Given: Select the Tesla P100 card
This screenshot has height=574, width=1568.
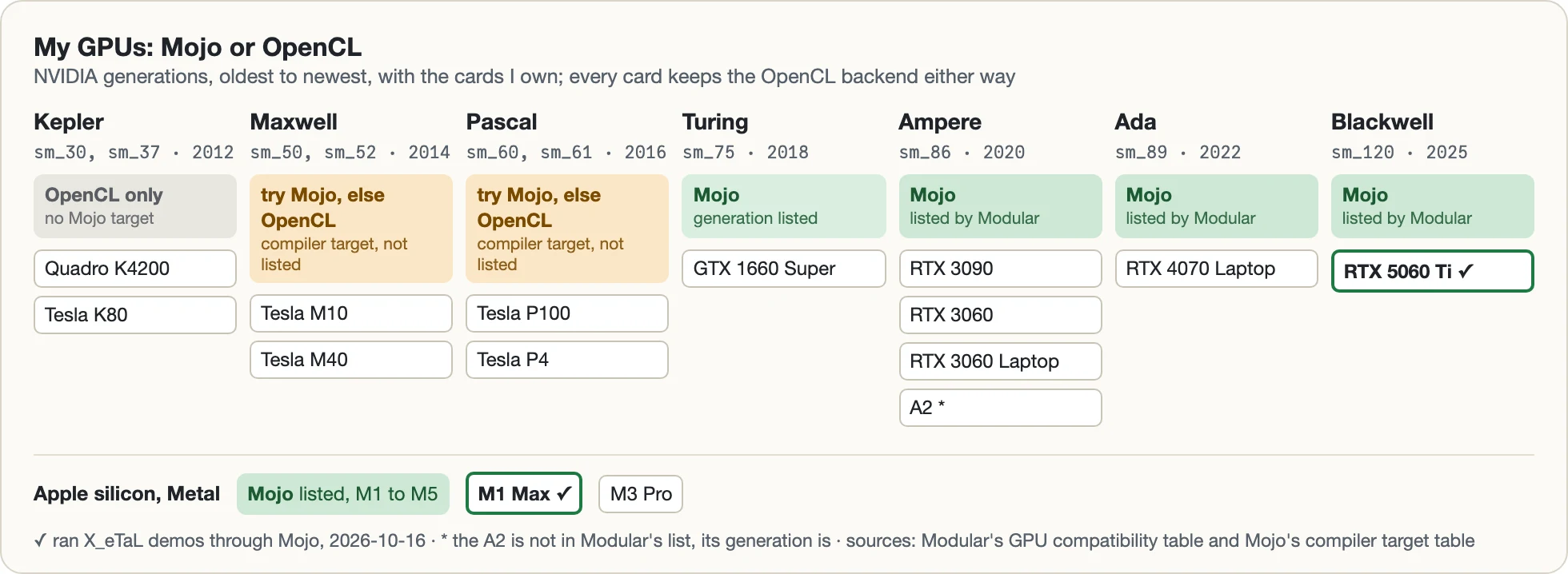Looking at the screenshot, I should (x=567, y=313).
